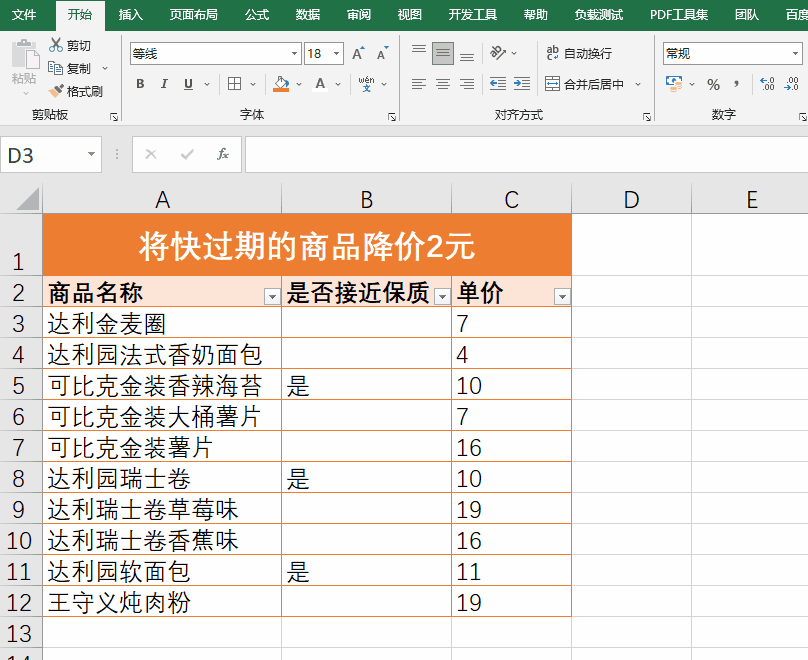Click the orientation angled text icon
Screen dimensions: 808x660
(x=497, y=53)
